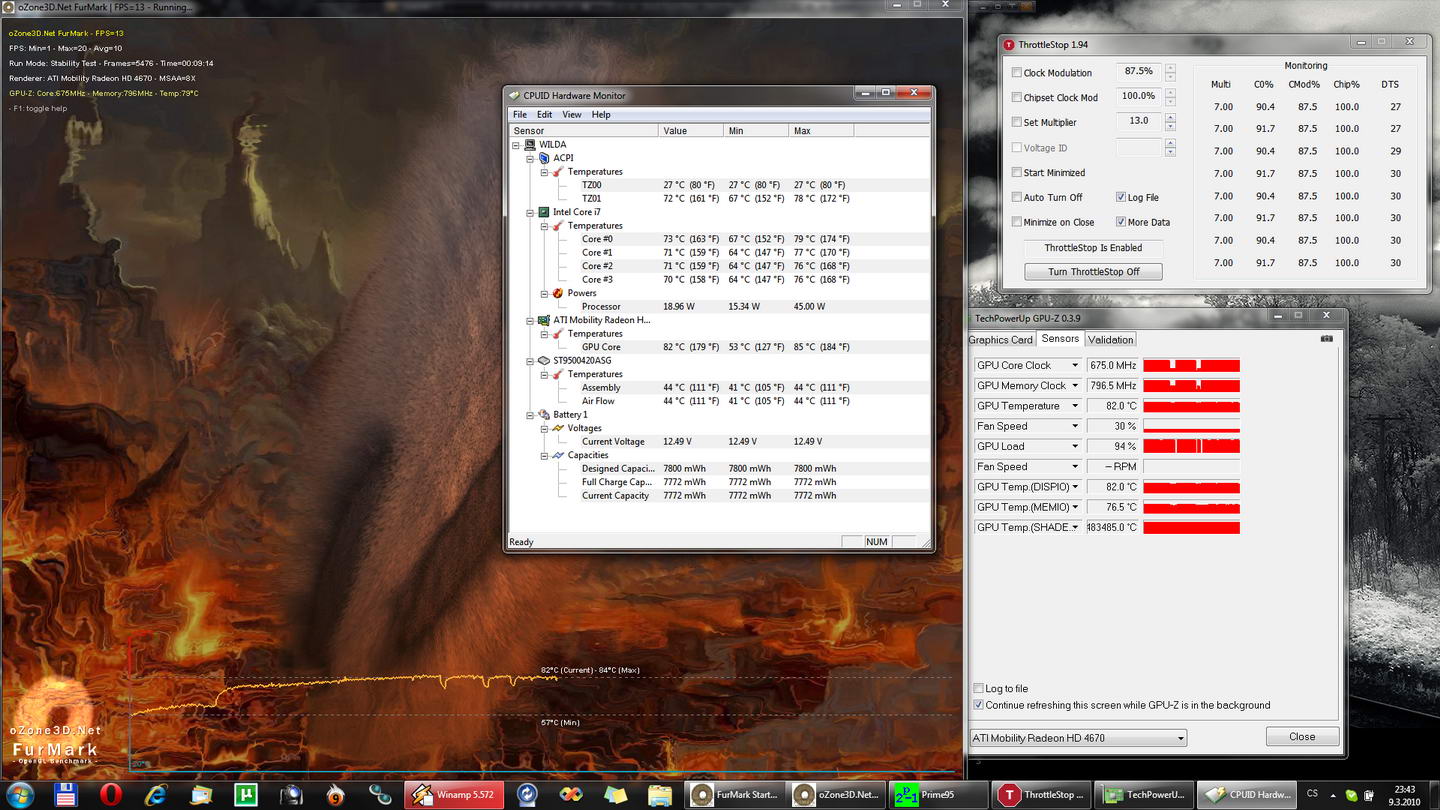The width and height of the screenshot is (1440, 810).
Task: Click the Intel Core i7 chip icon
Action: (544, 212)
